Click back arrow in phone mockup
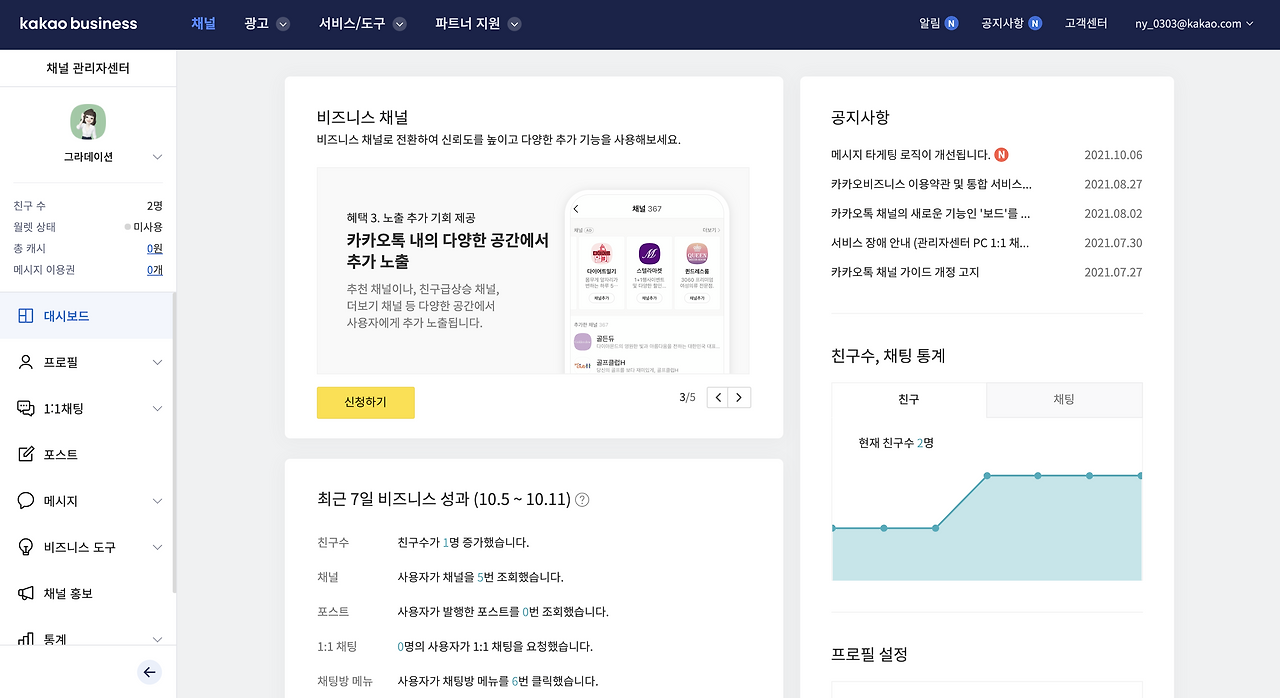 point(576,209)
